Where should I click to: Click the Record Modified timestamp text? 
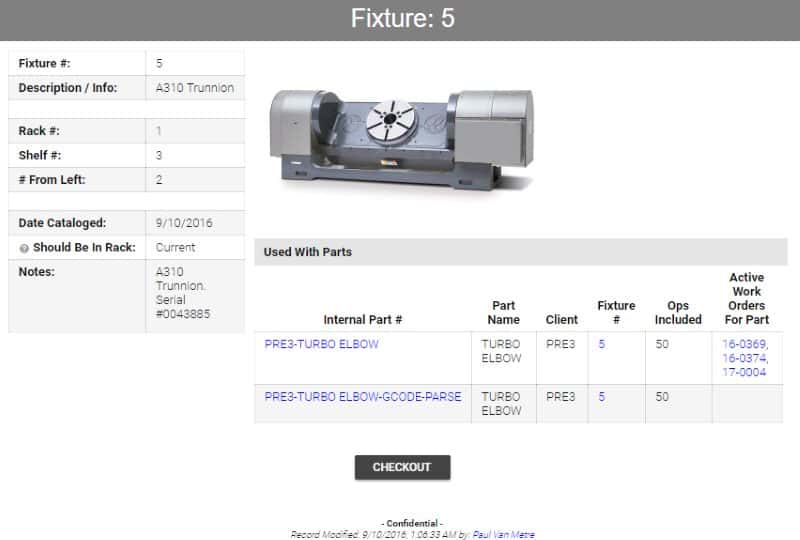pyautogui.click(x=380, y=534)
